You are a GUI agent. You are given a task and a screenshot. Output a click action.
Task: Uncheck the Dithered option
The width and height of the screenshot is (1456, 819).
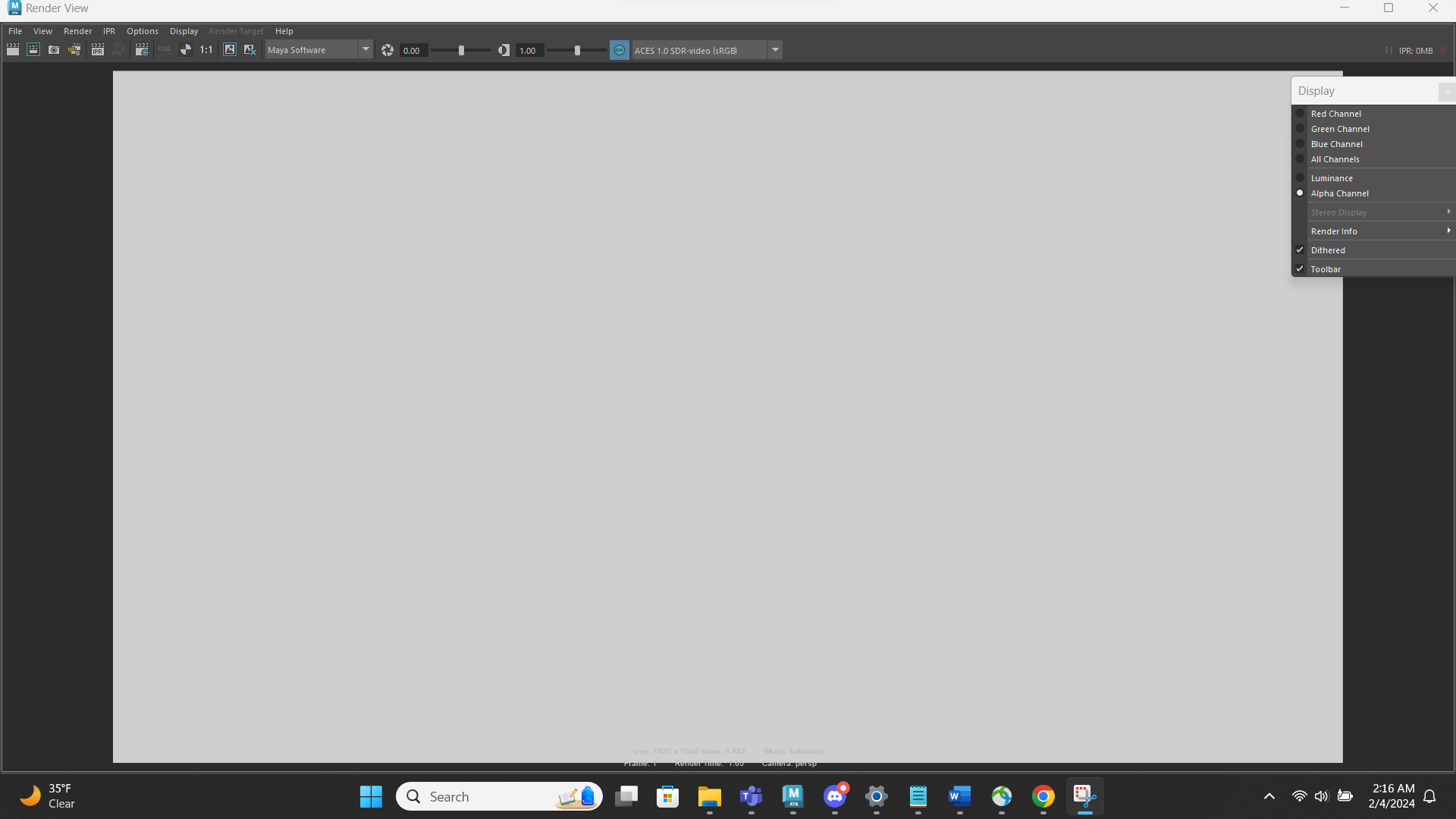tap(1327, 249)
